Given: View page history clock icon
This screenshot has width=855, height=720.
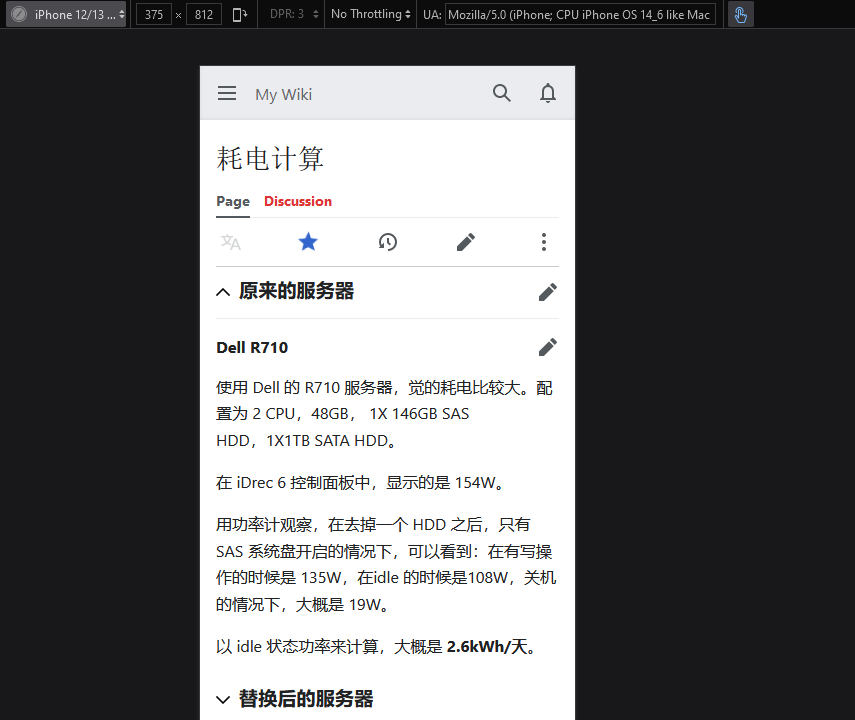Looking at the screenshot, I should coord(388,242).
